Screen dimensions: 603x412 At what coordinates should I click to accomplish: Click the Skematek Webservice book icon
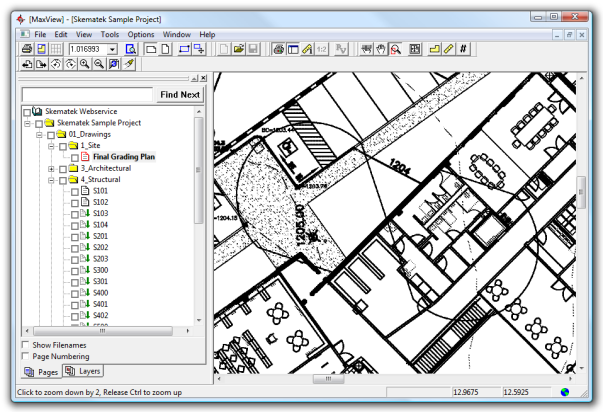(37, 111)
